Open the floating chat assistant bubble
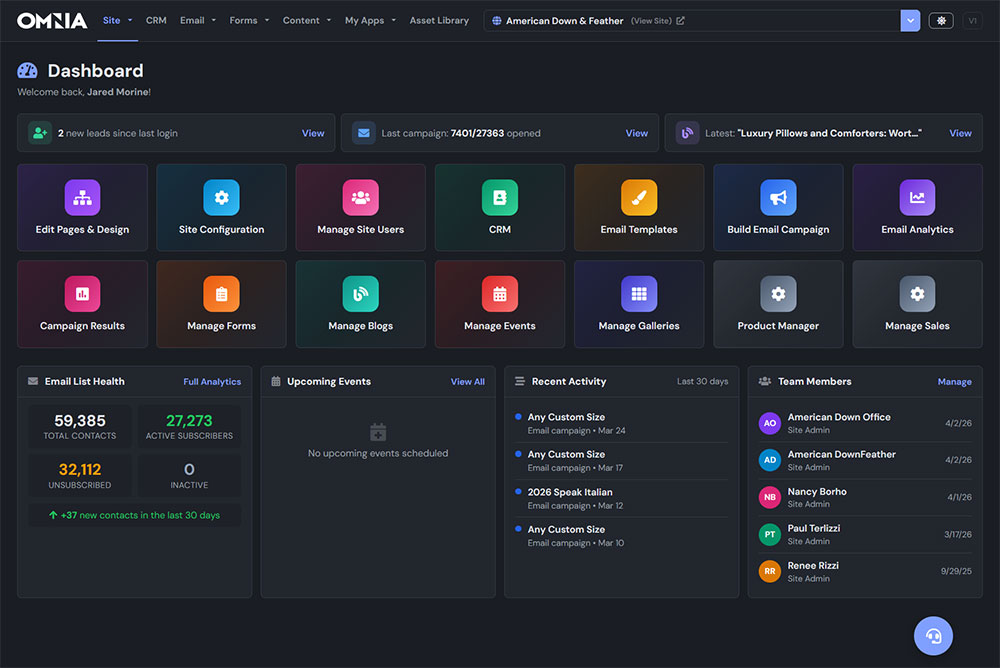1000x668 pixels. (x=933, y=635)
